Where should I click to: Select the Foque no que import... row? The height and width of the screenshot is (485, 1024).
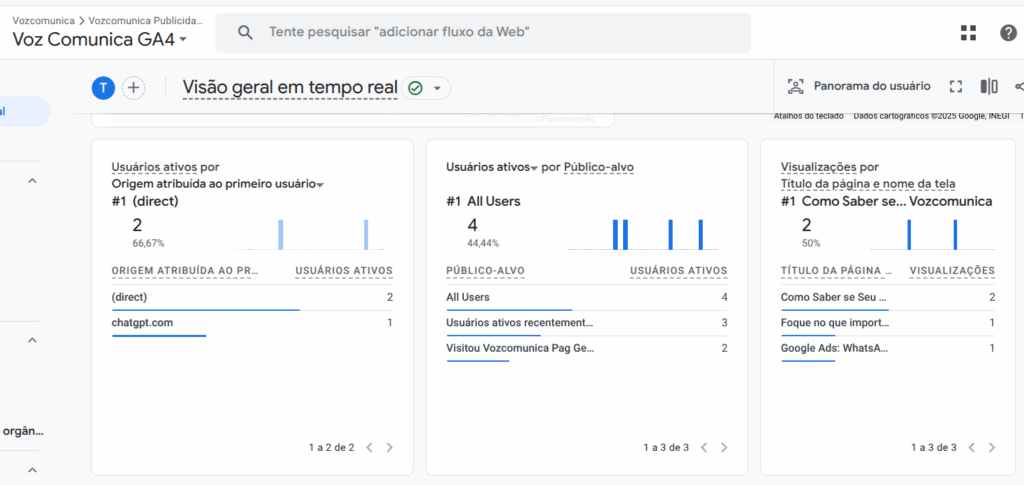pos(888,323)
